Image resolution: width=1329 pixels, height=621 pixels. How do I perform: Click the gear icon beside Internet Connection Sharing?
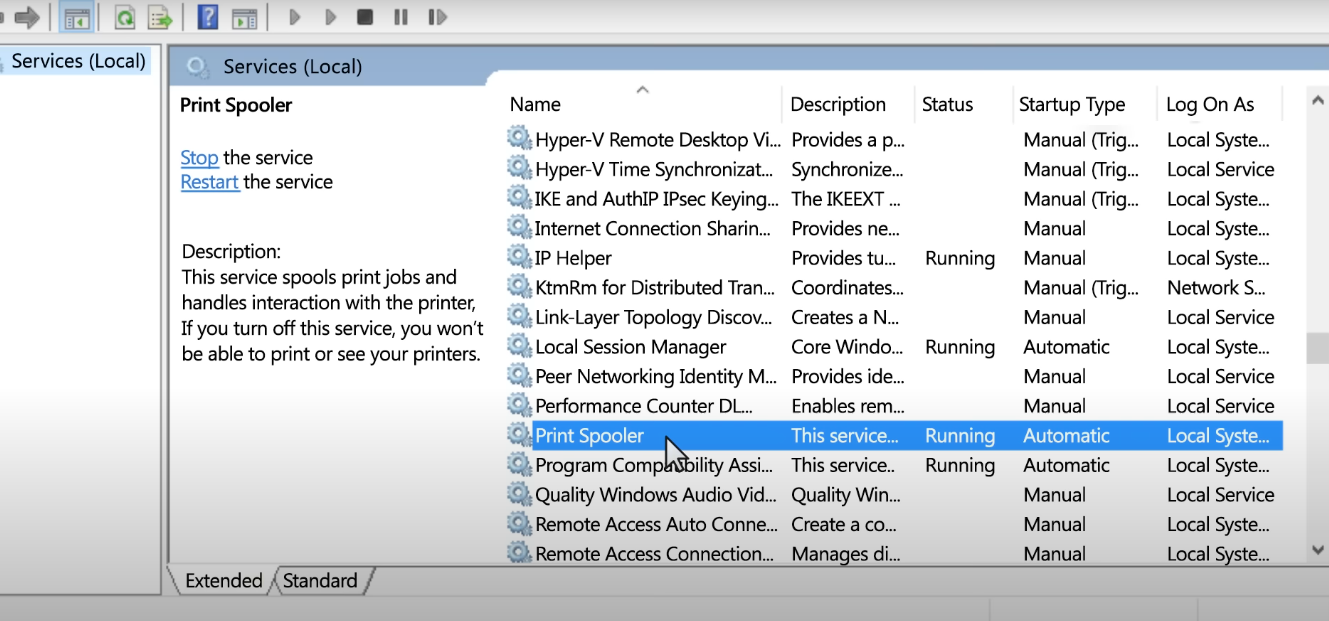click(x=519, y=227)
